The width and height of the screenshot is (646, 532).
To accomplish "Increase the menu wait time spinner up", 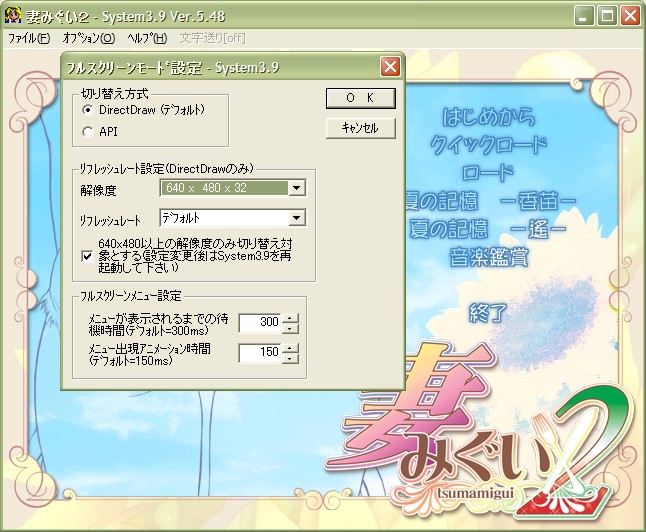I will [290, 318].
